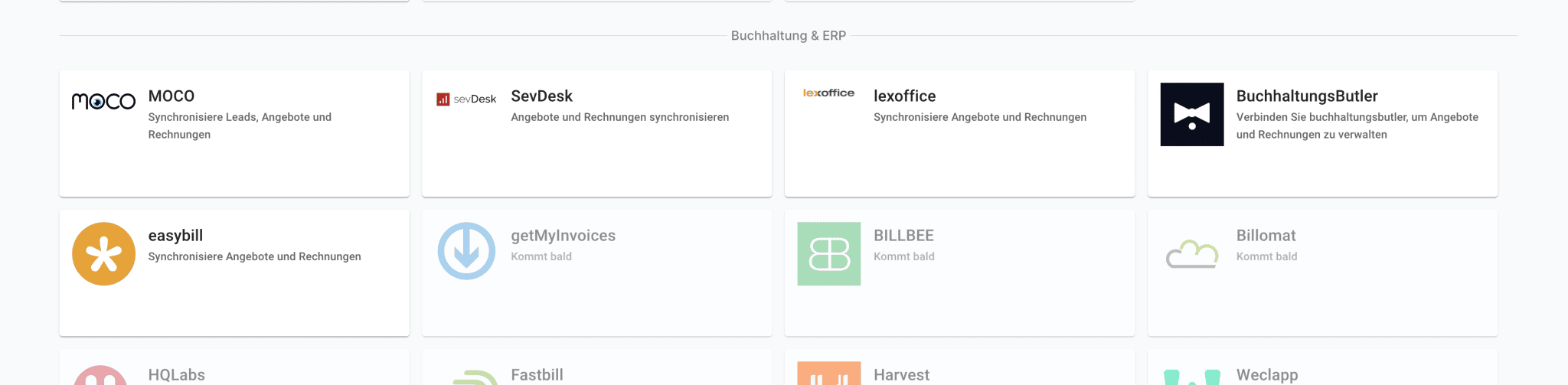Open the SevDesk integration title
Viewport: 1568px width, 385px height.
pos(541,96)
